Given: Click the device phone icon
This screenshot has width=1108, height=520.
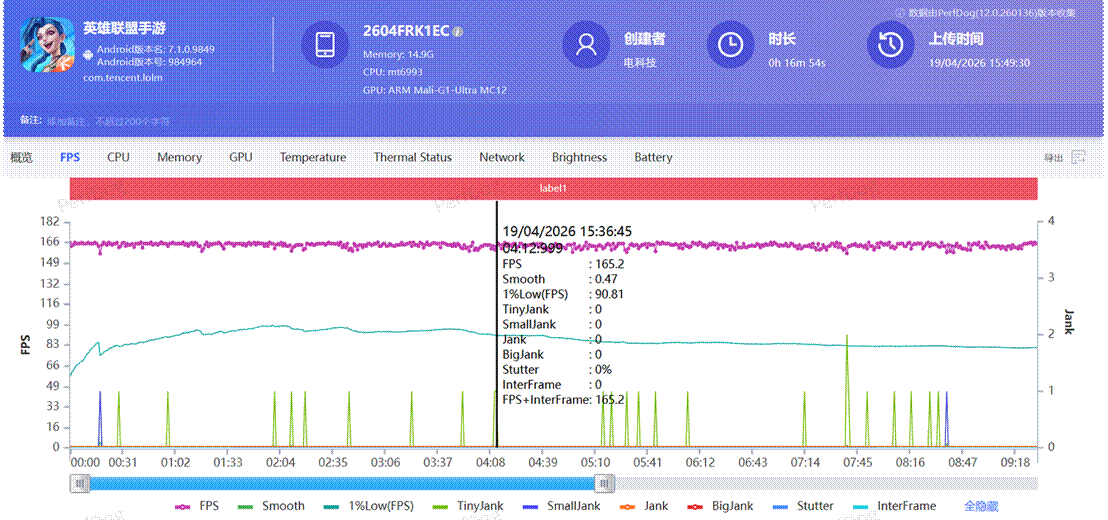Looking at the screenshot, I should [325, 45].
